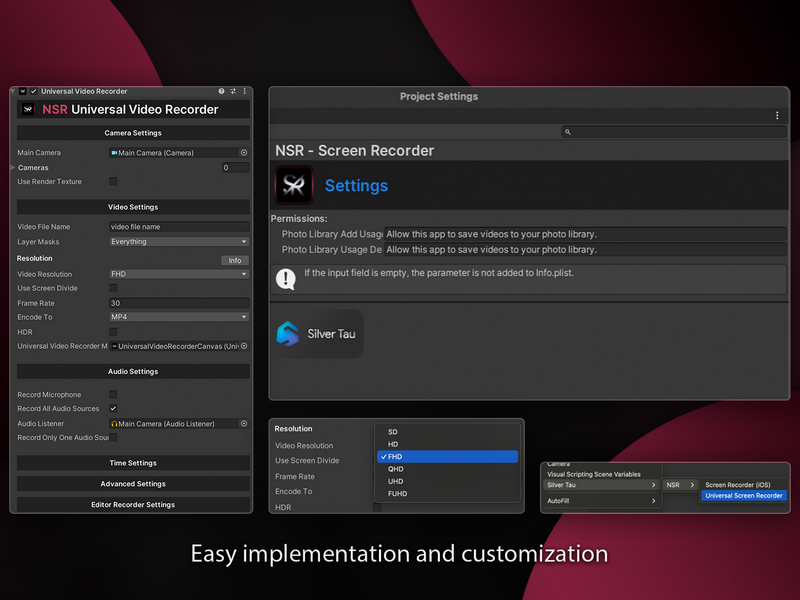The height and width of the screenshot is (600, 800).
Task: Enable the Record Microphone checkbox
Action: coord(113,394)
